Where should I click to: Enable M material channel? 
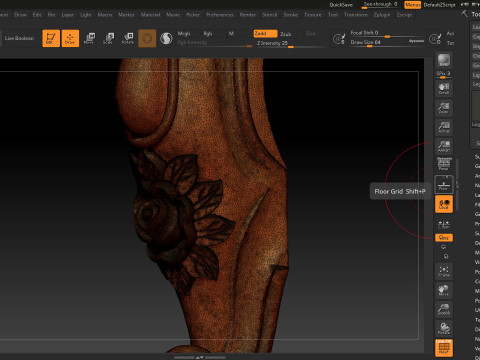(x=231, y=33)
